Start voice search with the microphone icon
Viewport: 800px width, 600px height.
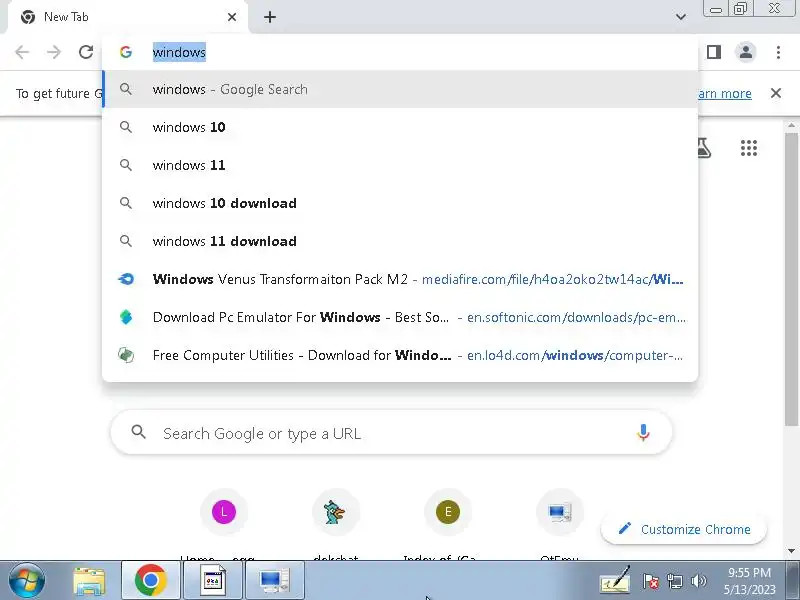[643, 433]
